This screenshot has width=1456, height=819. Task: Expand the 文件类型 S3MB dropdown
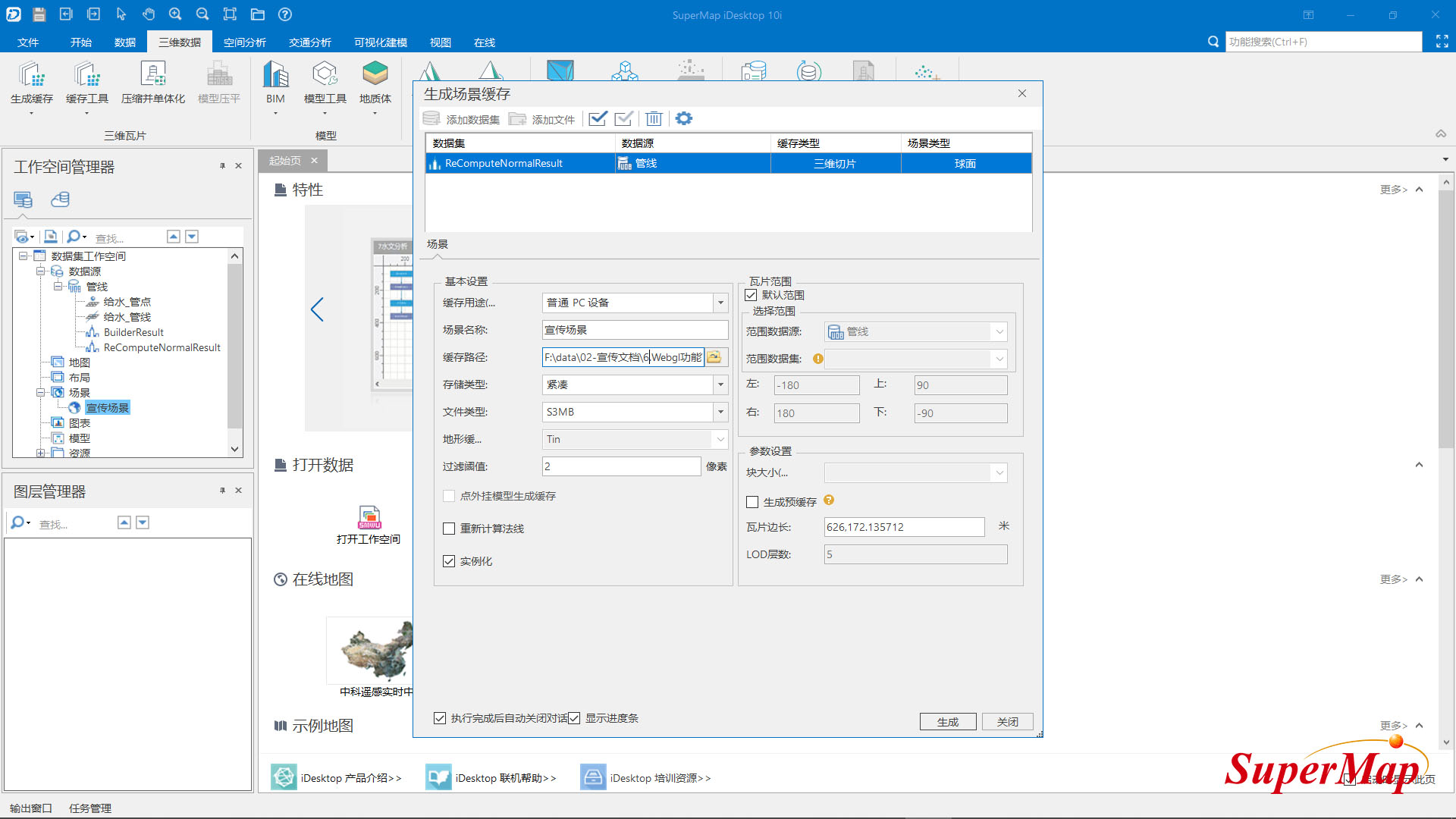pyautogui.click(x=720, y=412)
